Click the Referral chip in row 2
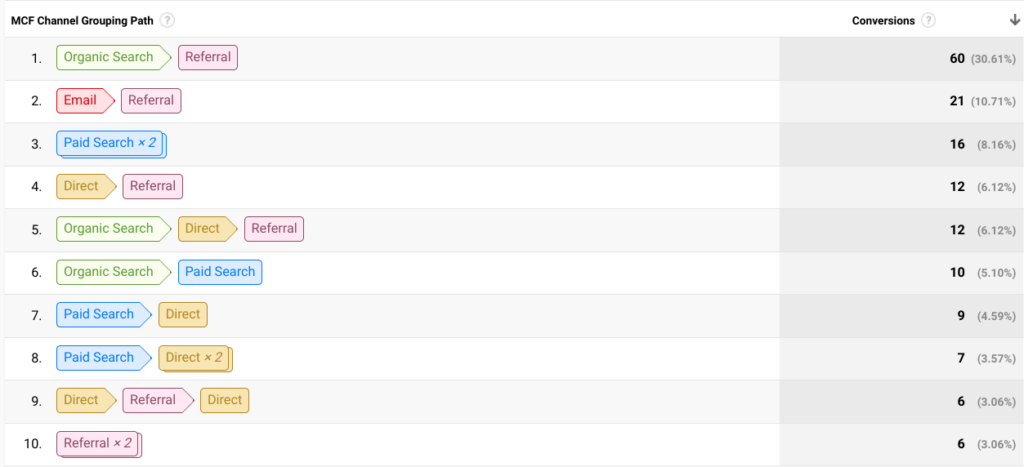This screenshot has height=467, width=1024. (x=151, y=101)
